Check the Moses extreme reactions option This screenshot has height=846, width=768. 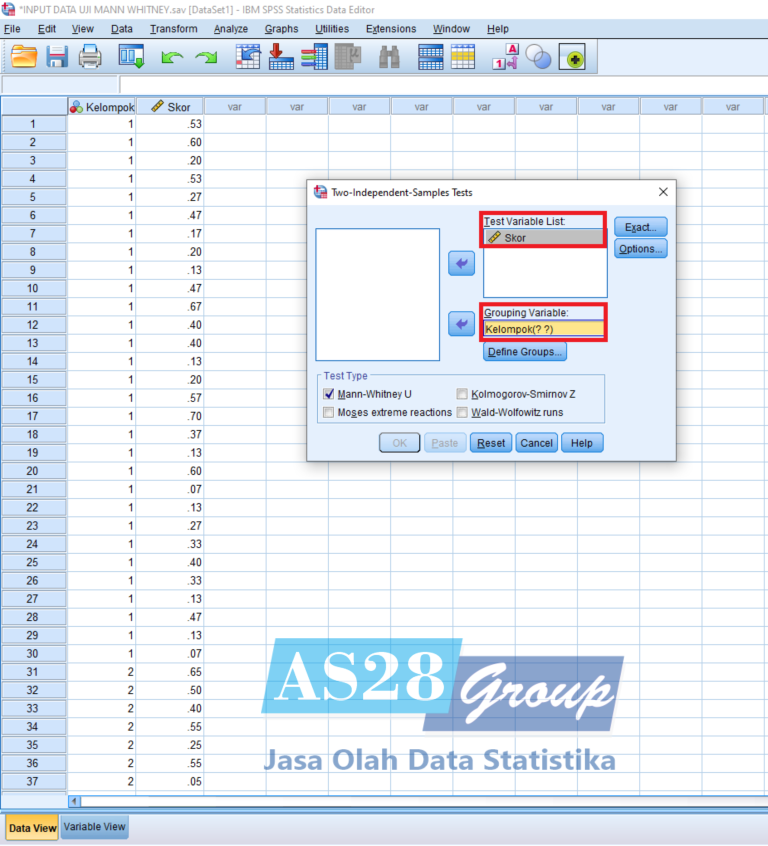coord(329,412)
